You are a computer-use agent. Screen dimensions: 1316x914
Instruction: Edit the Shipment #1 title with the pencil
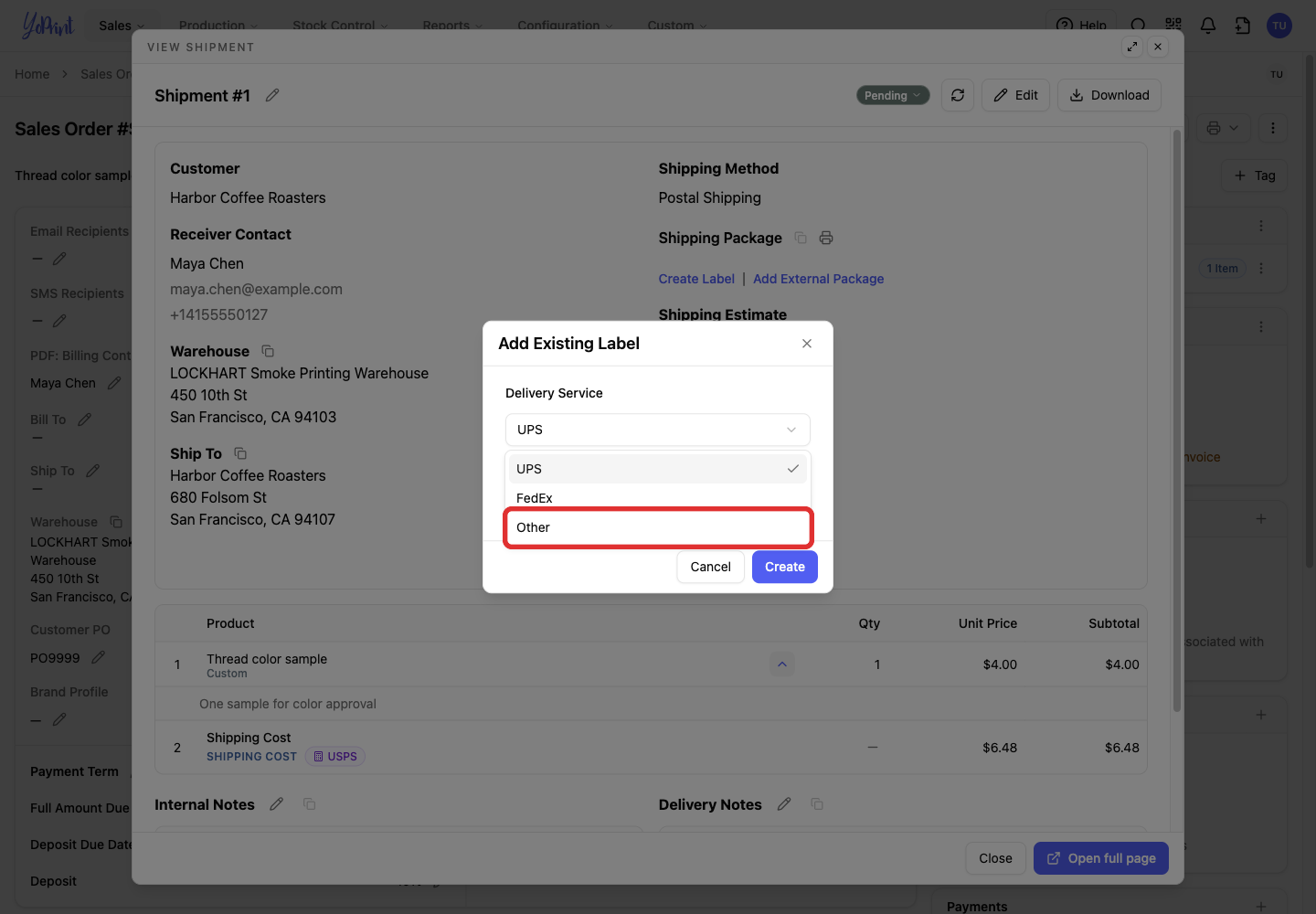point(272,95)
